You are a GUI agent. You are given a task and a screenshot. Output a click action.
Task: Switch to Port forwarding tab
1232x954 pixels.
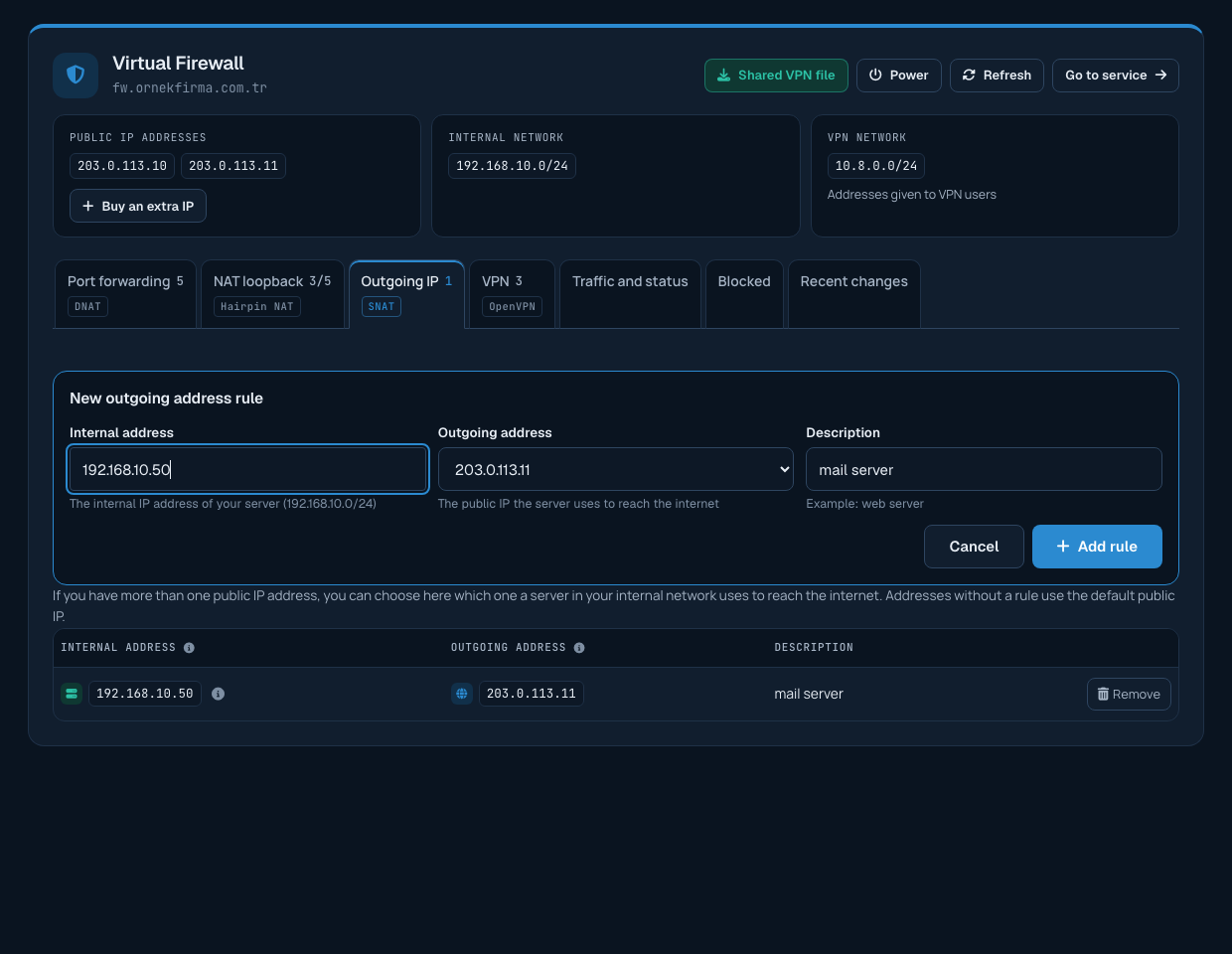tap(125, 294)
